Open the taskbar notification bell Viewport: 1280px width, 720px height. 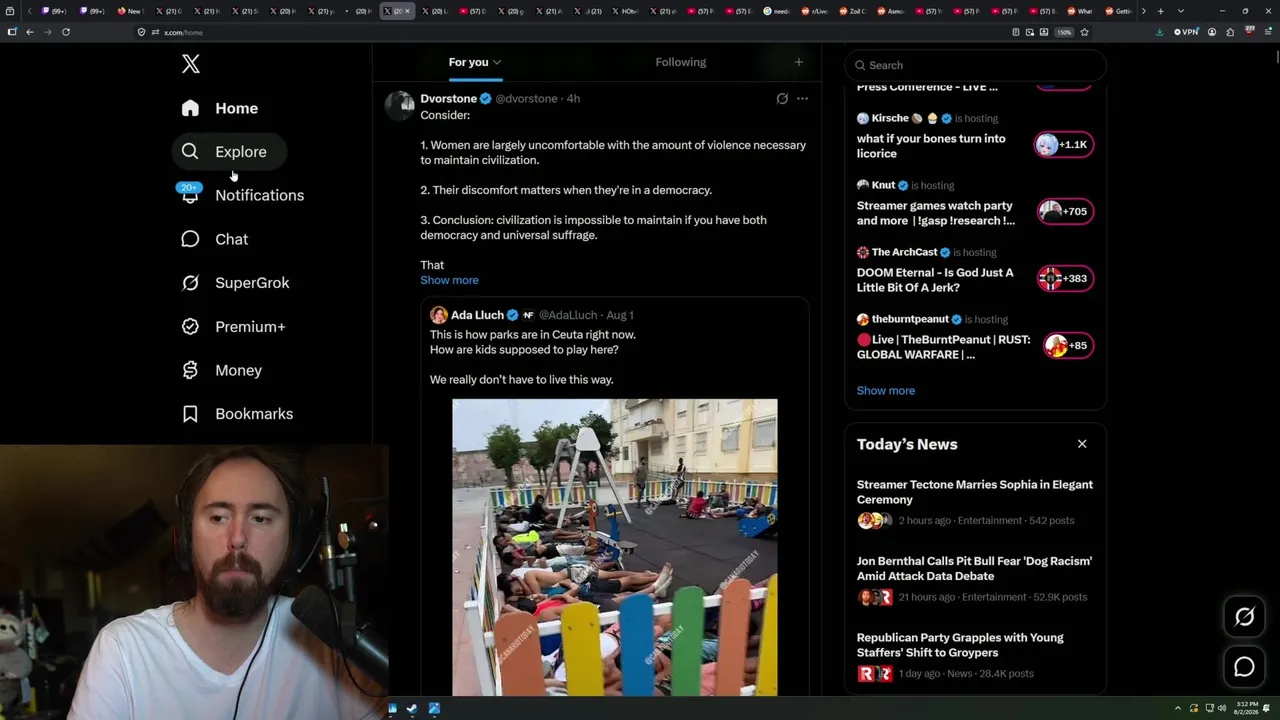[x=1266, y=709]
